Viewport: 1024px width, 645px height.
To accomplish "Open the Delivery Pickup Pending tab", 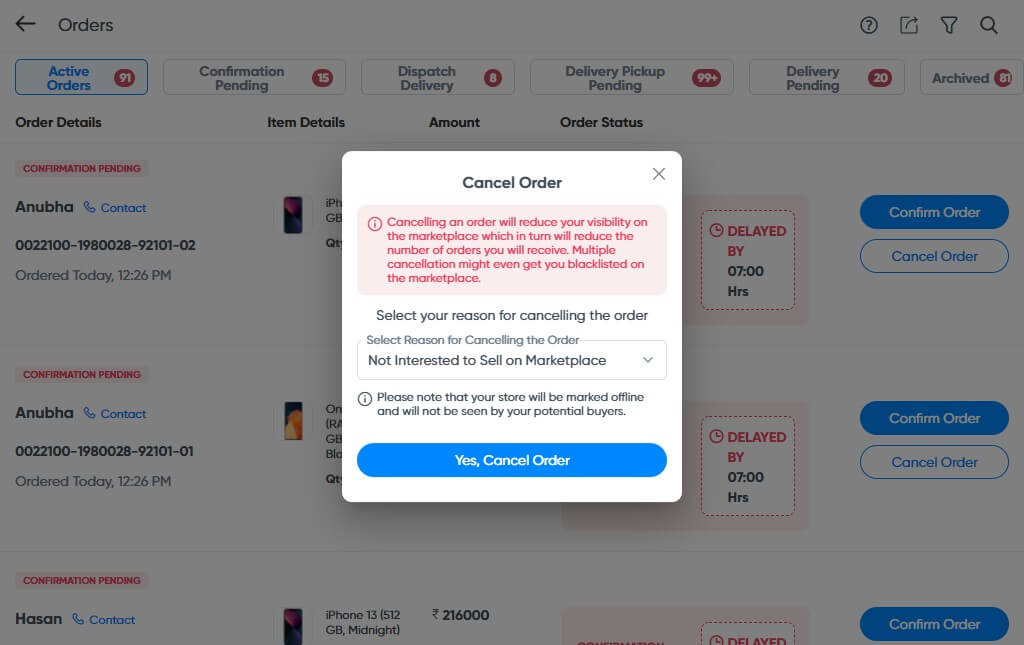I will pos(630,78).
